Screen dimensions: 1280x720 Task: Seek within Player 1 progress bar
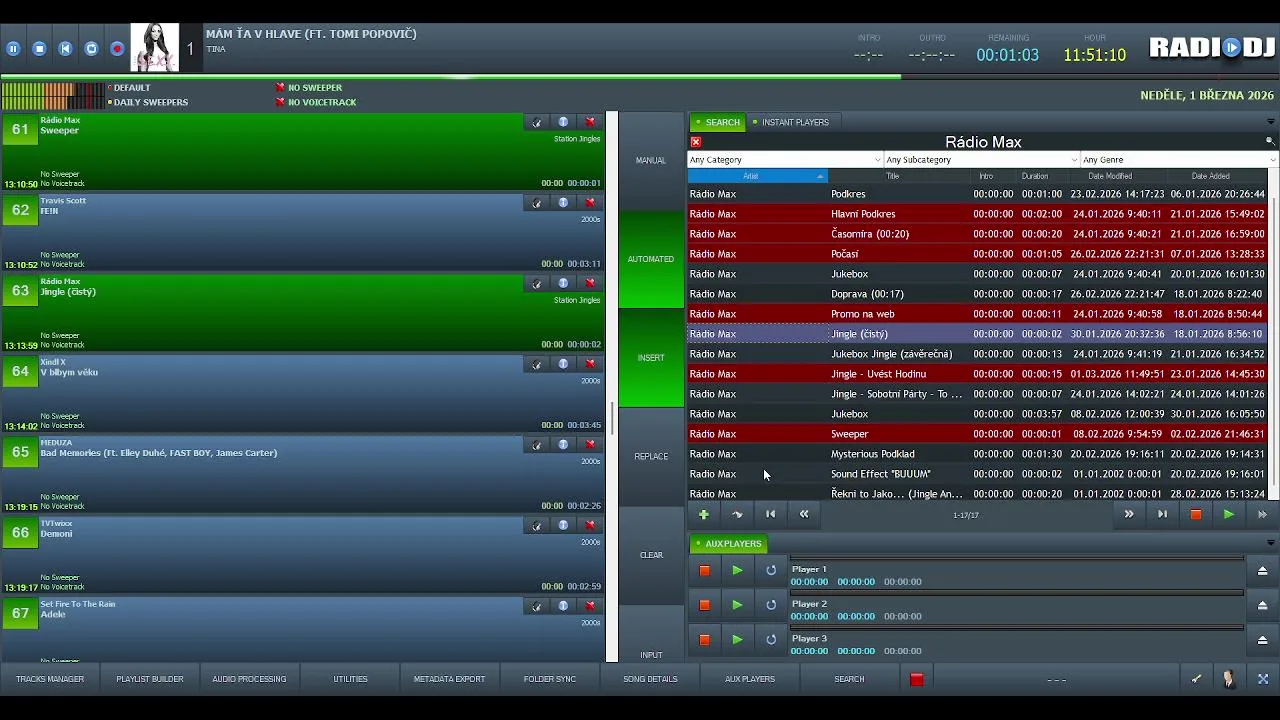[1017, 559]
